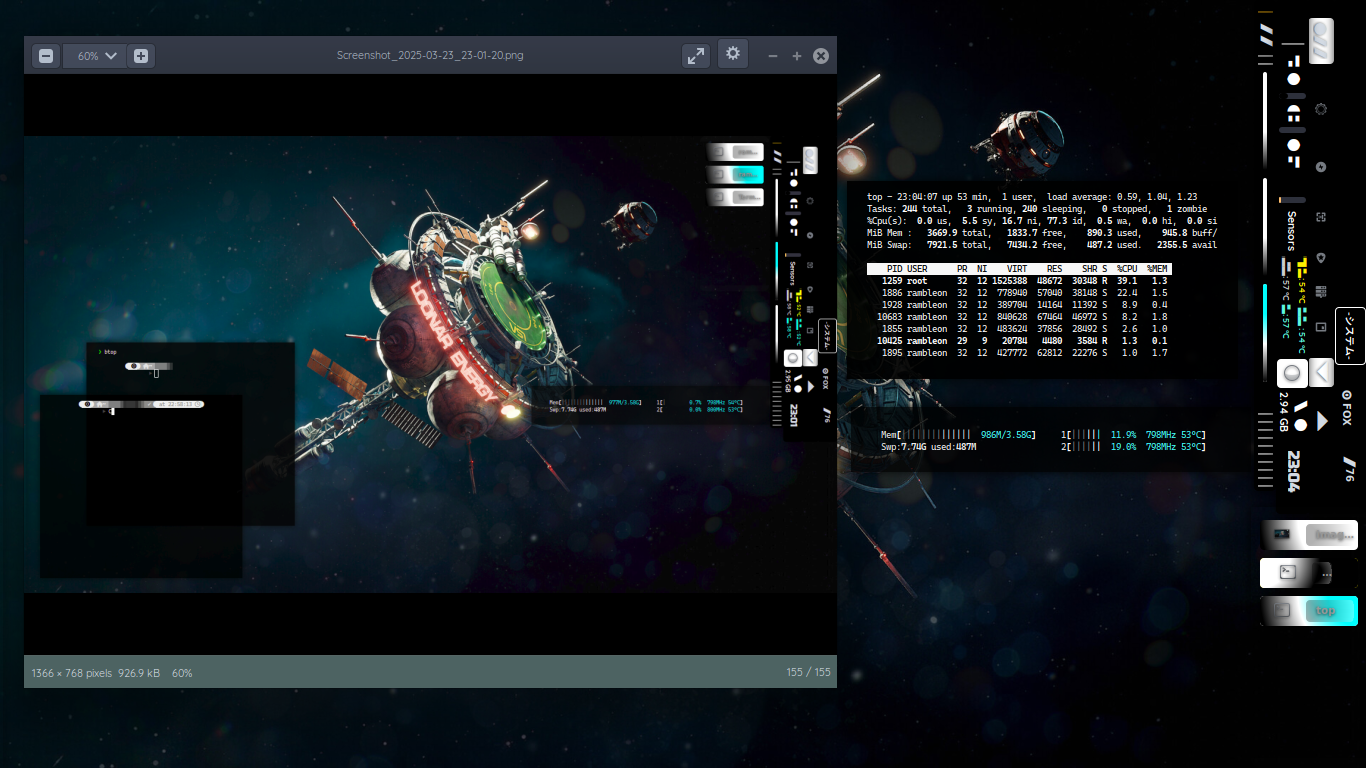1366x768 pixels.
Task: Click the gear icon in the system sidebar
Action: 1319,110
